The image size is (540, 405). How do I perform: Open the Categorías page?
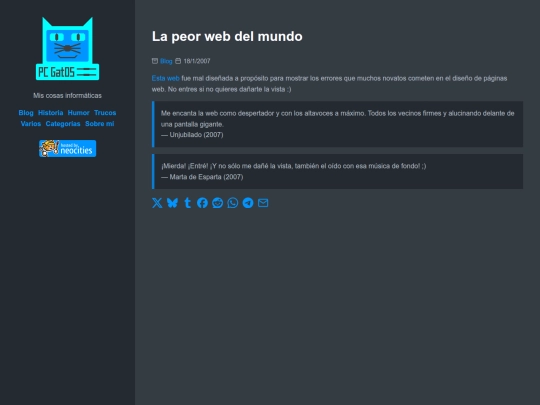63,124
